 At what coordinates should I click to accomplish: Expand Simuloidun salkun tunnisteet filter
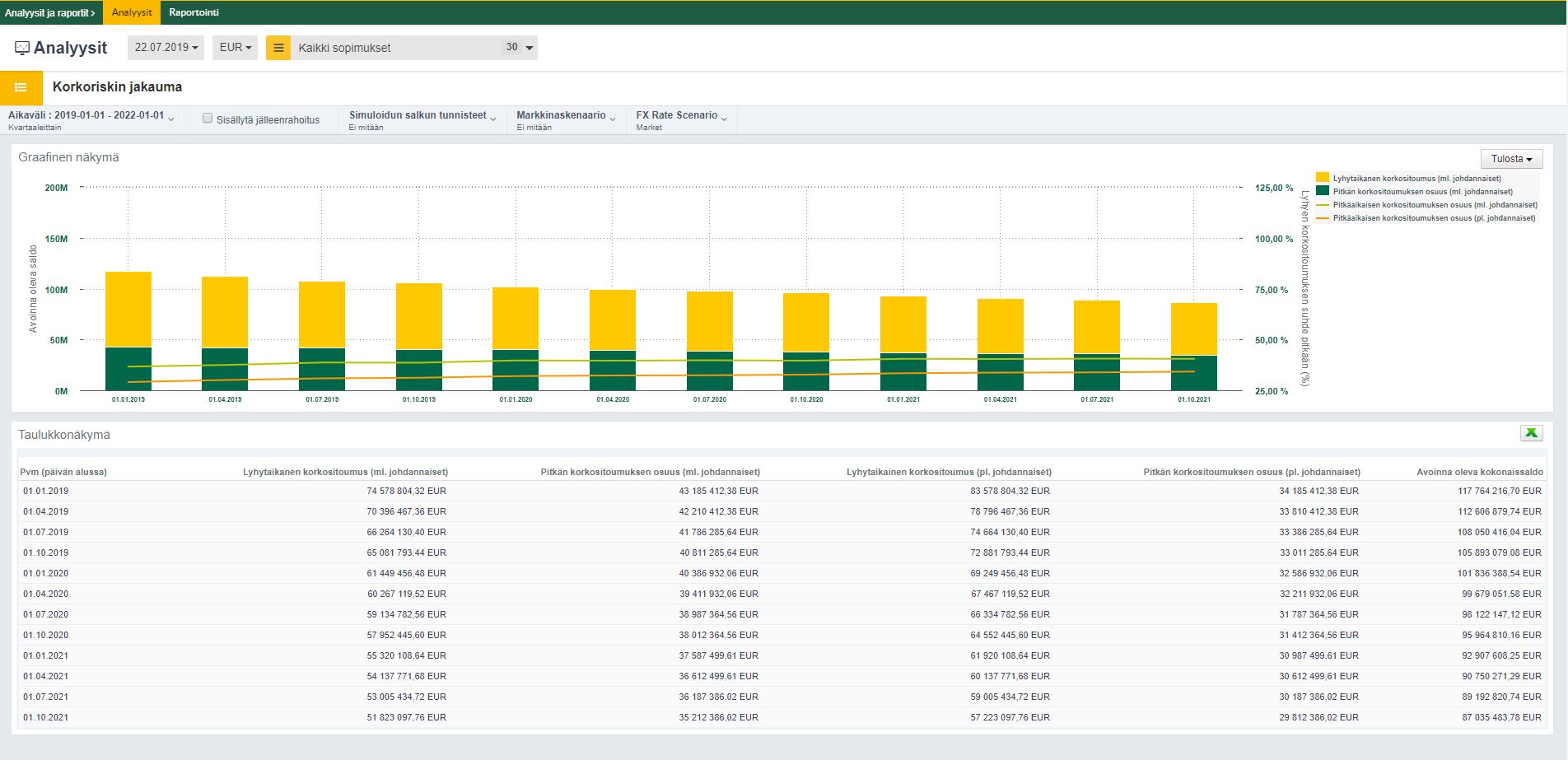coord(422,119)
